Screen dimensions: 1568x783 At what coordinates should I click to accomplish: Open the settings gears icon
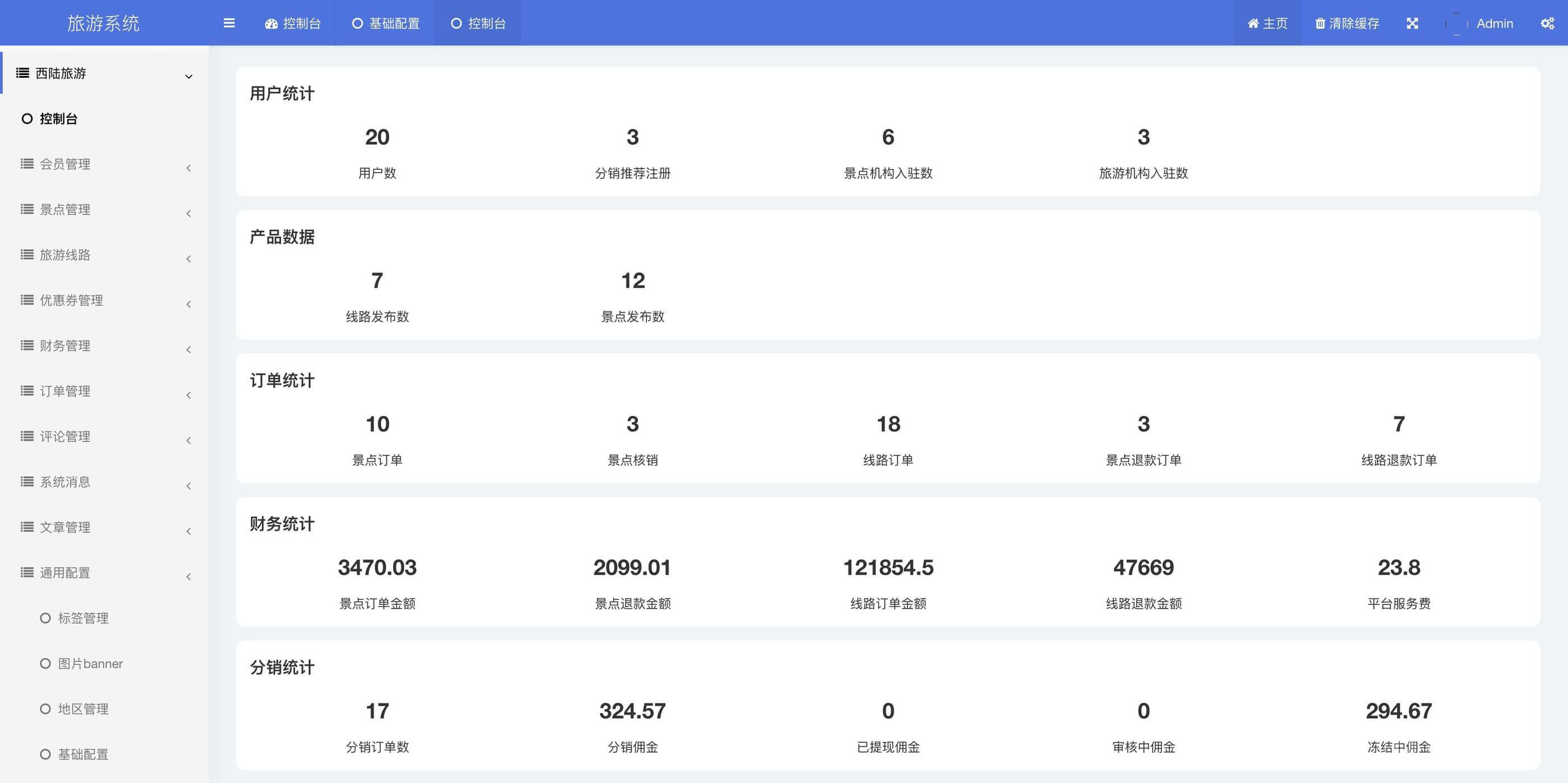click(x=1547, y=23)
